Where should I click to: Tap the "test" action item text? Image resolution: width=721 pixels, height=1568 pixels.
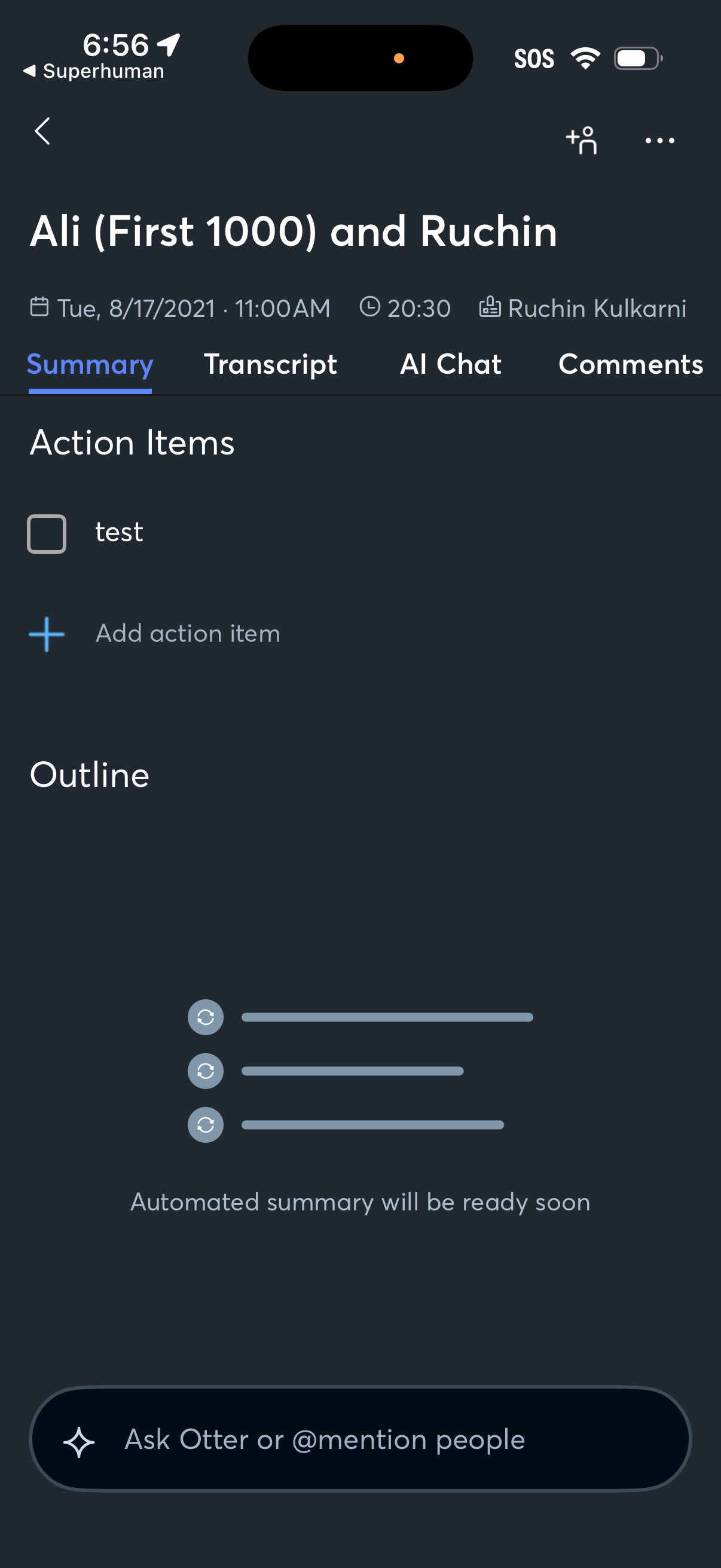[119, 533]
